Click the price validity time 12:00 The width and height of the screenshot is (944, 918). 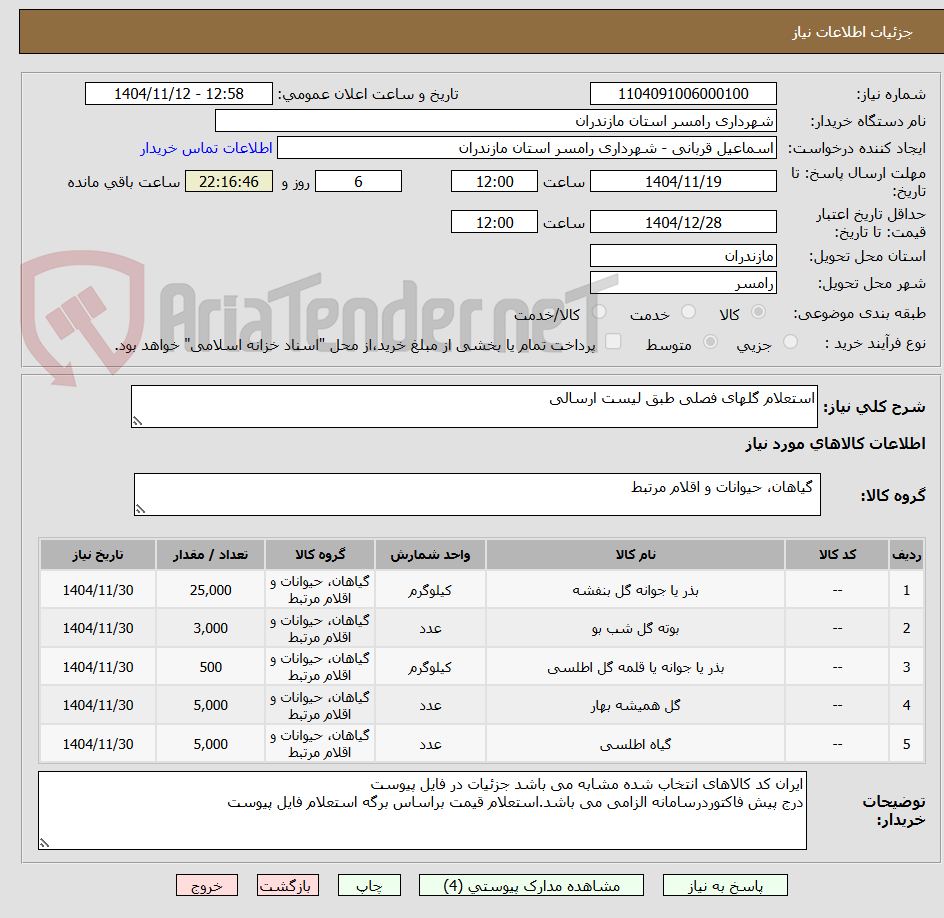coord(494,222)
